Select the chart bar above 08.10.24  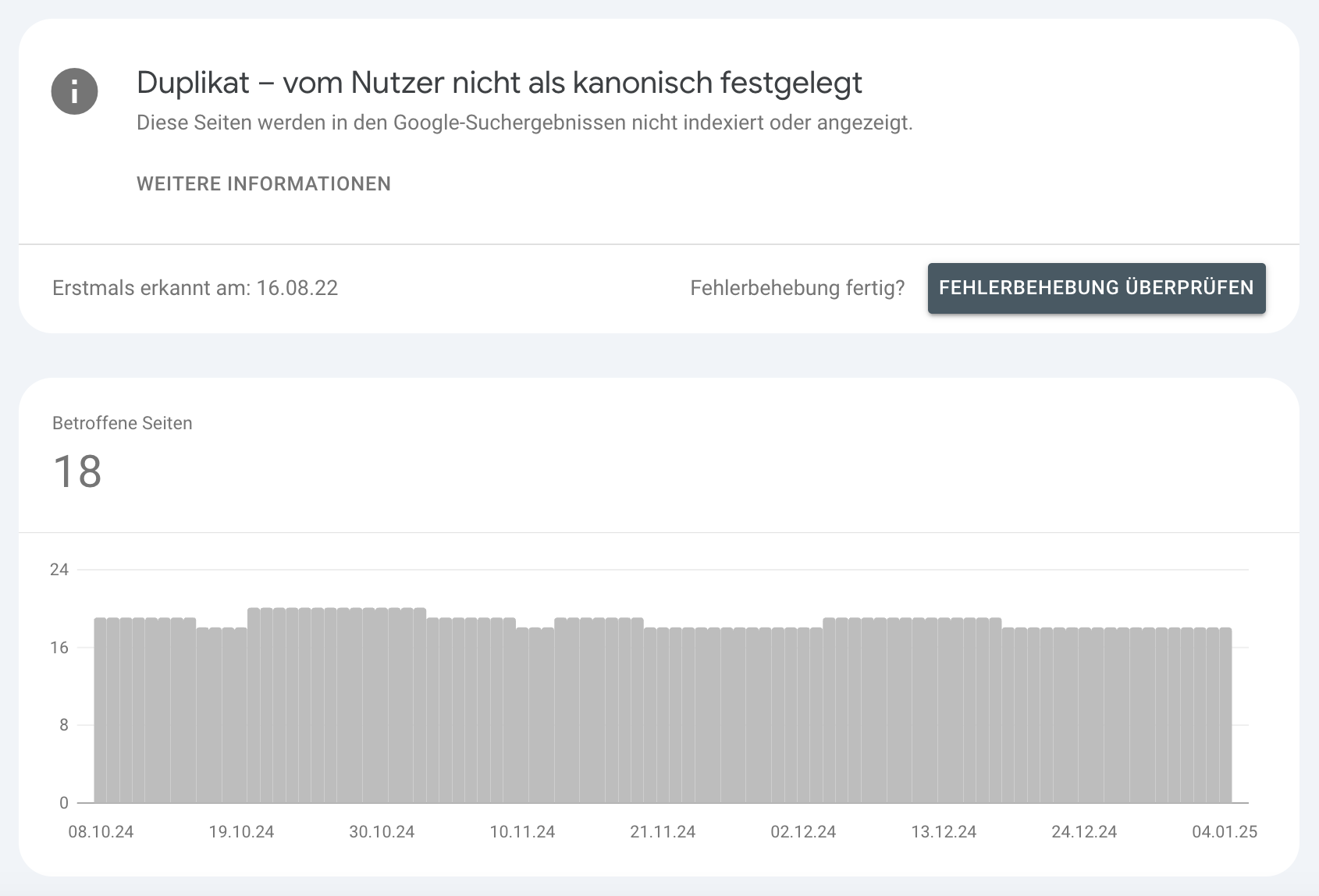point(99,702)
